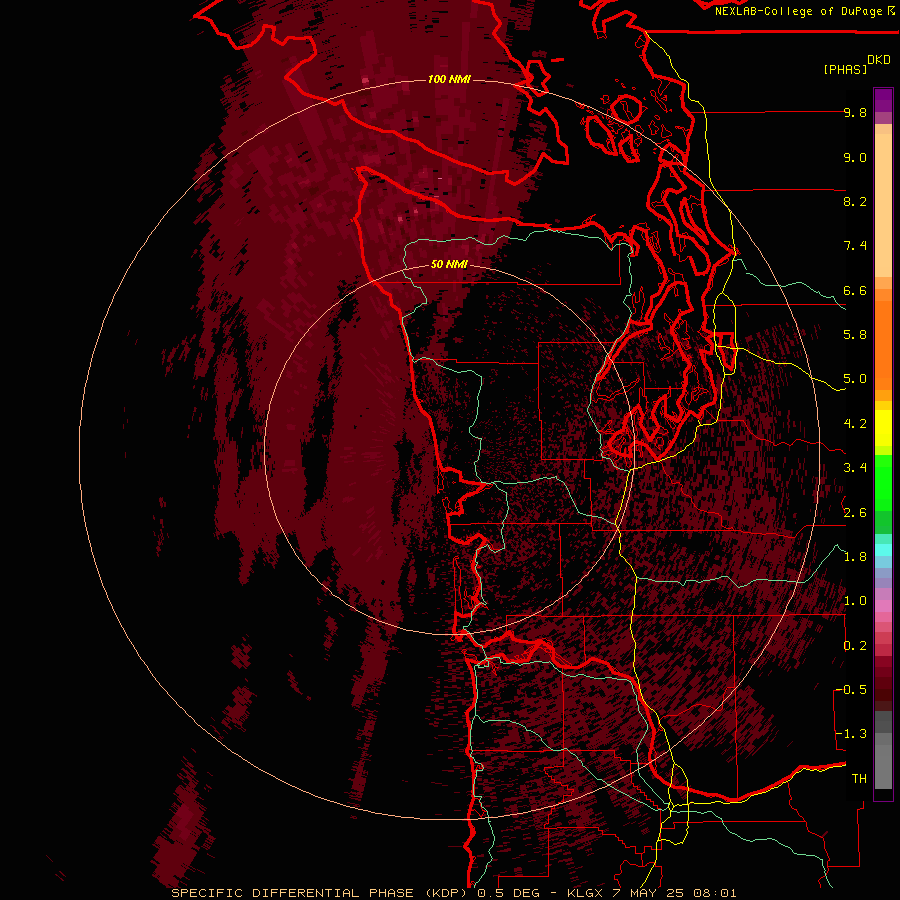Click the 50 NMI range ring label

click(x=449, y=265)
